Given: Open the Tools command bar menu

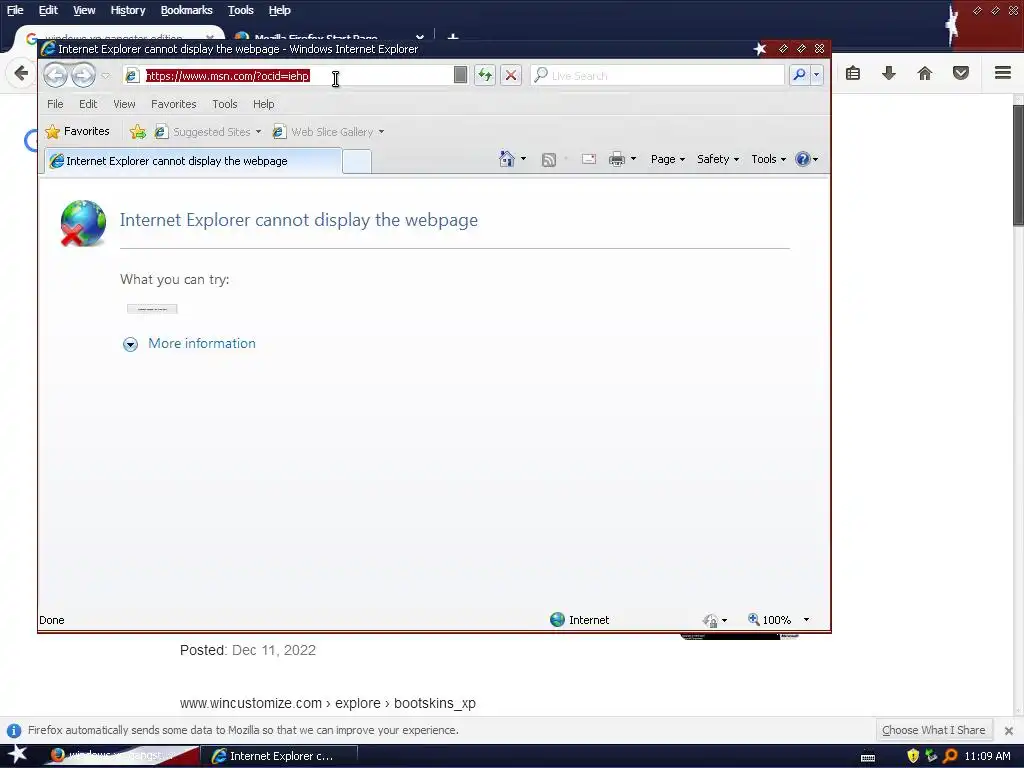Looking at the screenshot, I should pyautogui.click(x=769, y=159).
